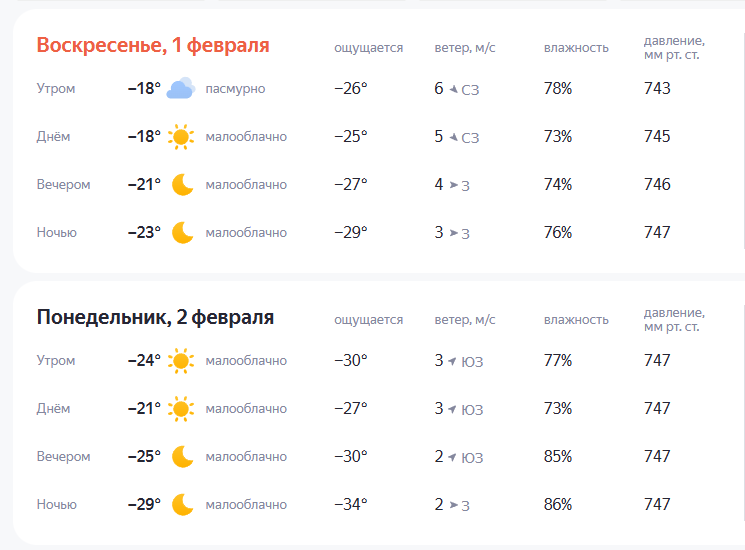Image resolution: width=745 pixels, height=550 pixels.
Task: Click wind direction arrow for Monday morning
Action: pyautogui.click(x=453, y=361)
